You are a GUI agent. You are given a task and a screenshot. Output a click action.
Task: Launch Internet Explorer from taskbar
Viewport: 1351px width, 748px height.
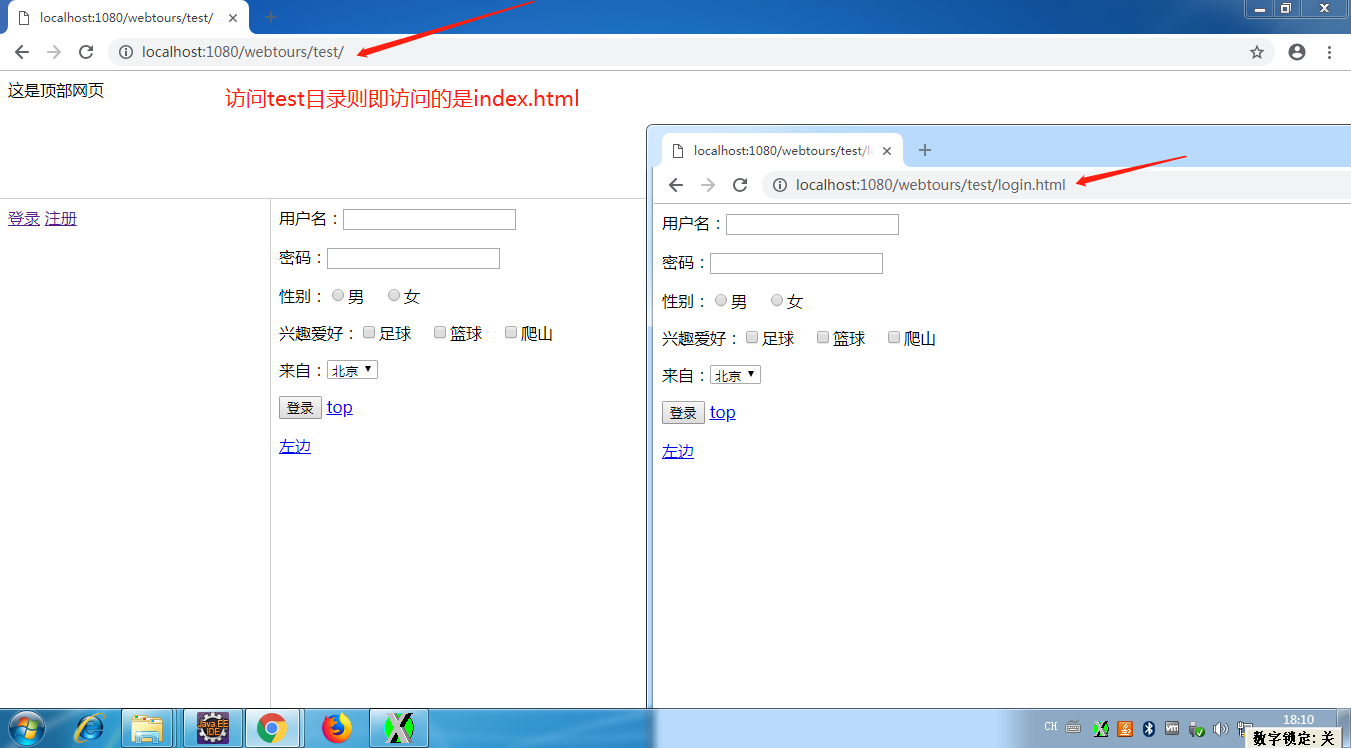[x=89, y=728]
